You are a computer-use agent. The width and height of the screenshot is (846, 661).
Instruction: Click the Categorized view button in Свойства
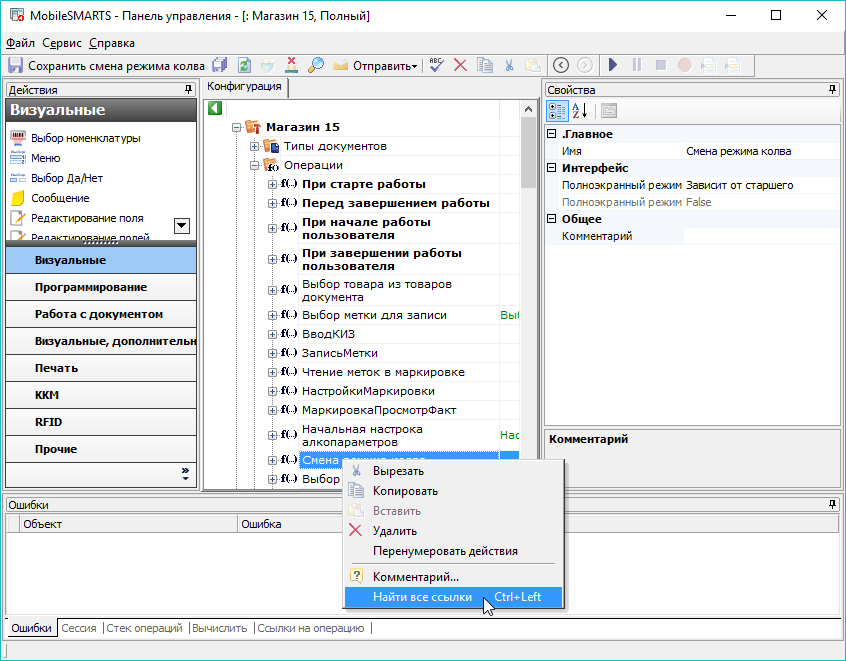pos(557,111)
